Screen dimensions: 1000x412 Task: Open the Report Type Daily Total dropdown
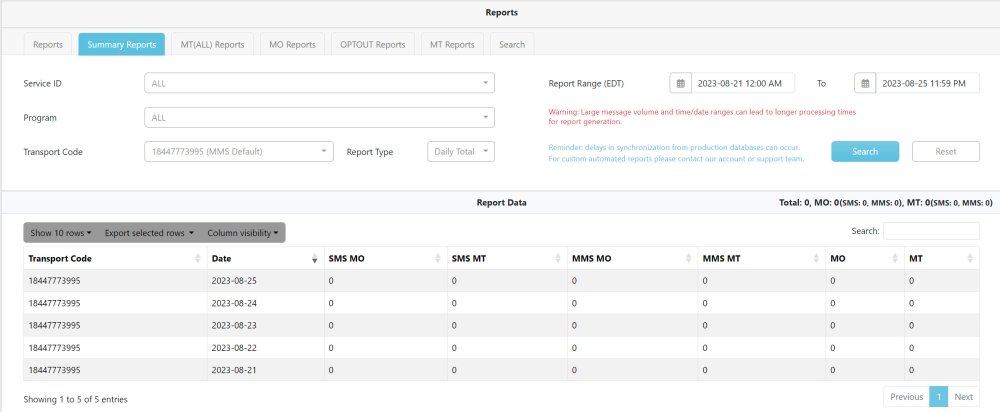click(460, 152)
